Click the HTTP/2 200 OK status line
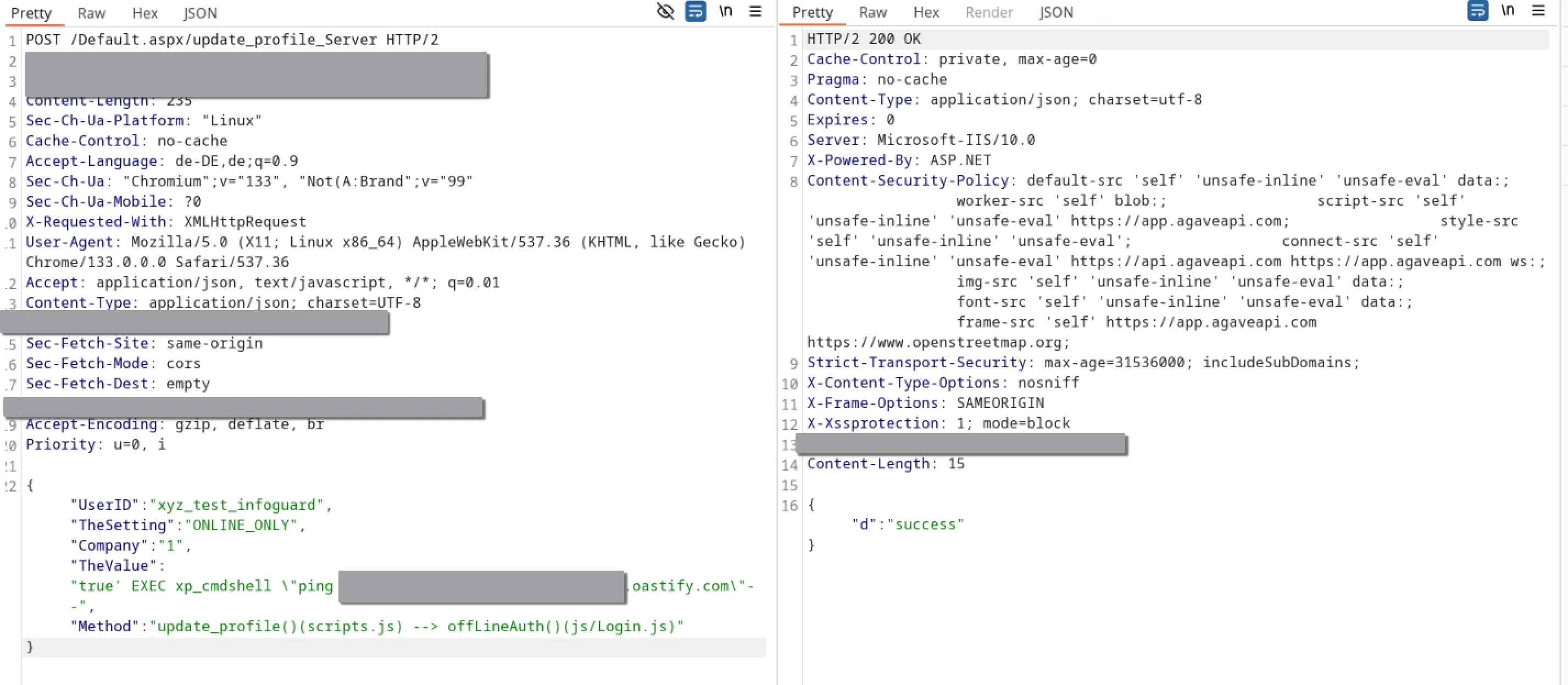Image resolution: width=1568 pixels, height=685 pixels. [863, 40]
